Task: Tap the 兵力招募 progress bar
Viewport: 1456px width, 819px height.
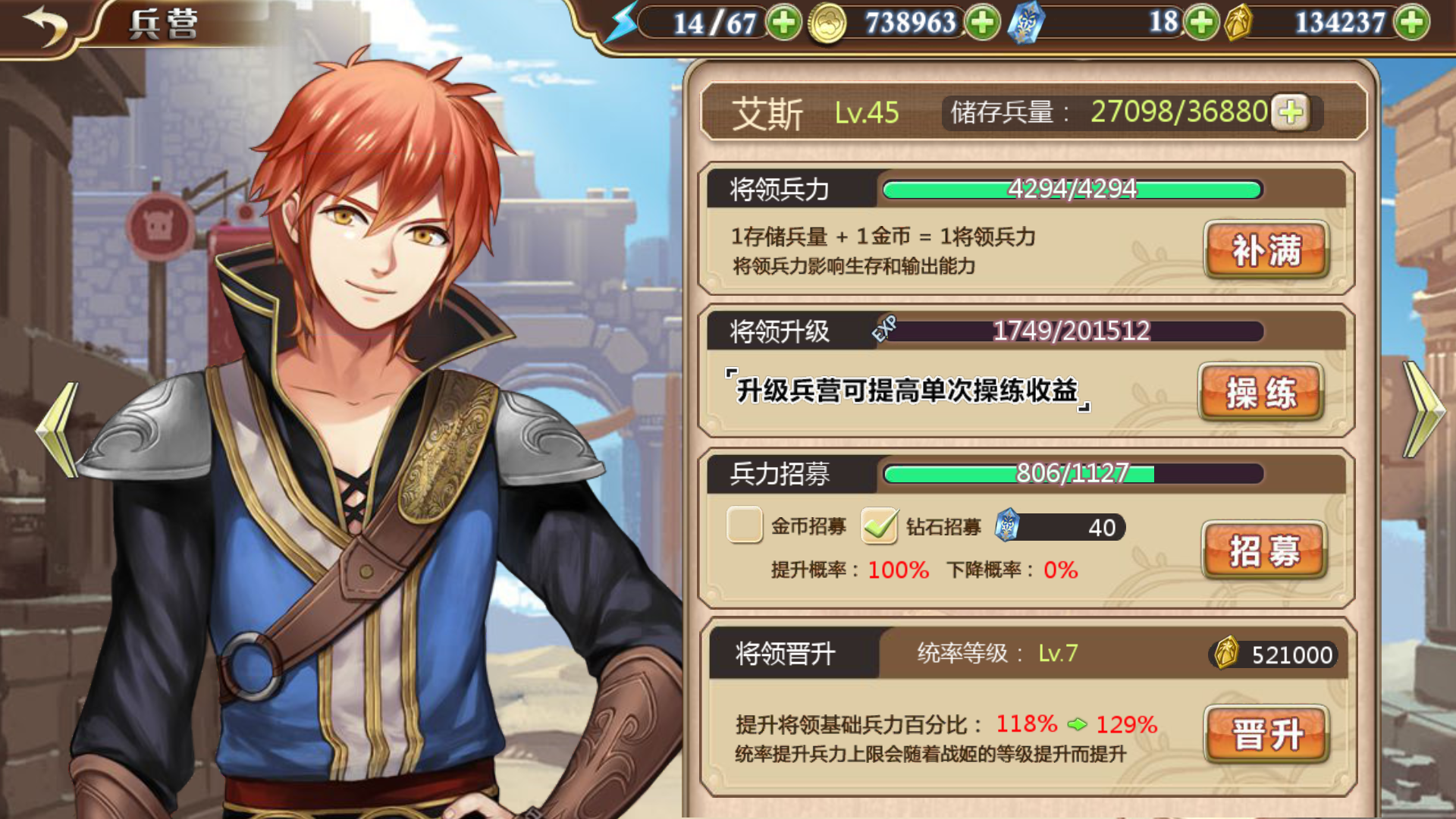Action: click(x=1073, y=474)
